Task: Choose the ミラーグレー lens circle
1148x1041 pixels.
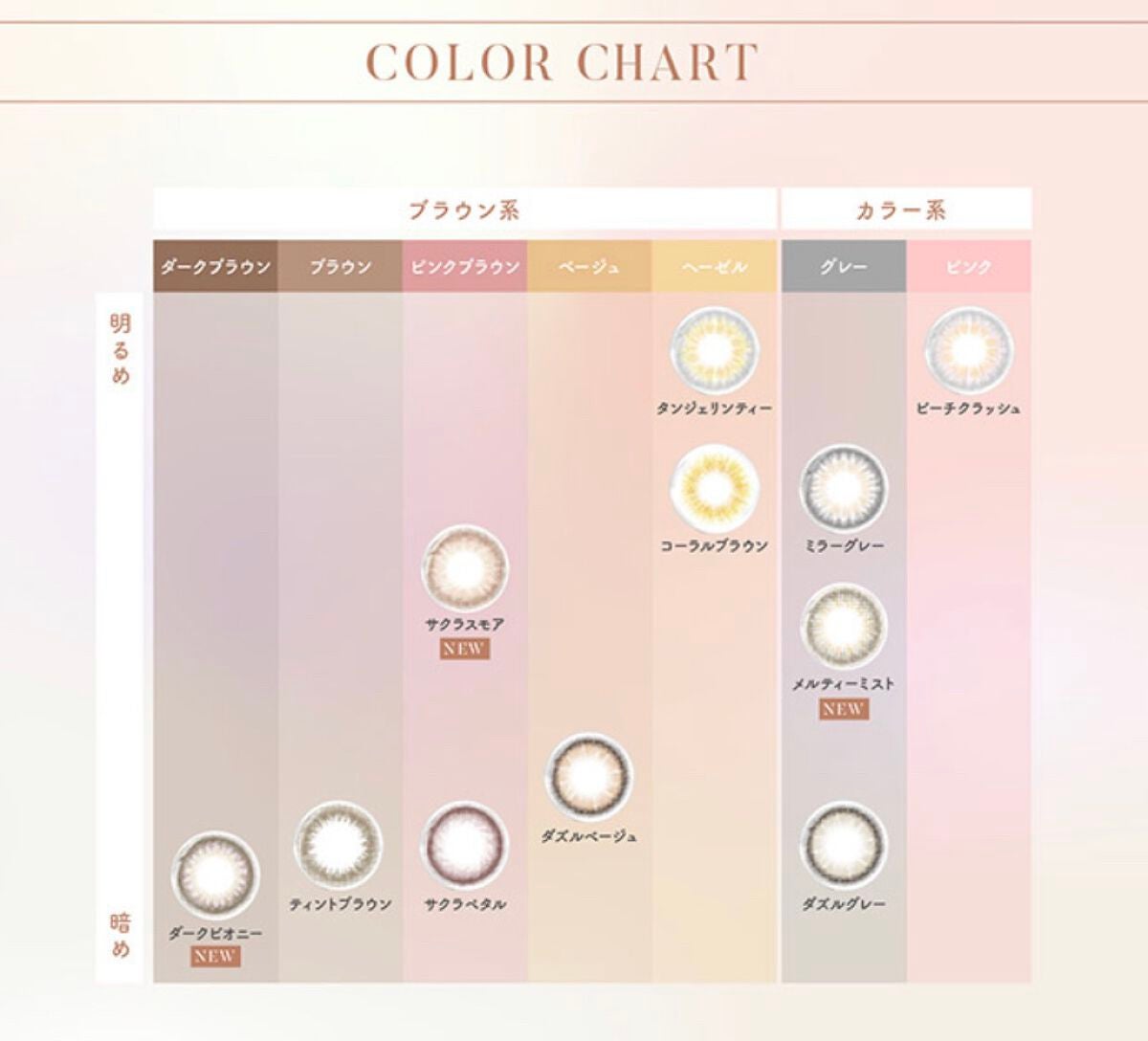Action: click(843, 489)
